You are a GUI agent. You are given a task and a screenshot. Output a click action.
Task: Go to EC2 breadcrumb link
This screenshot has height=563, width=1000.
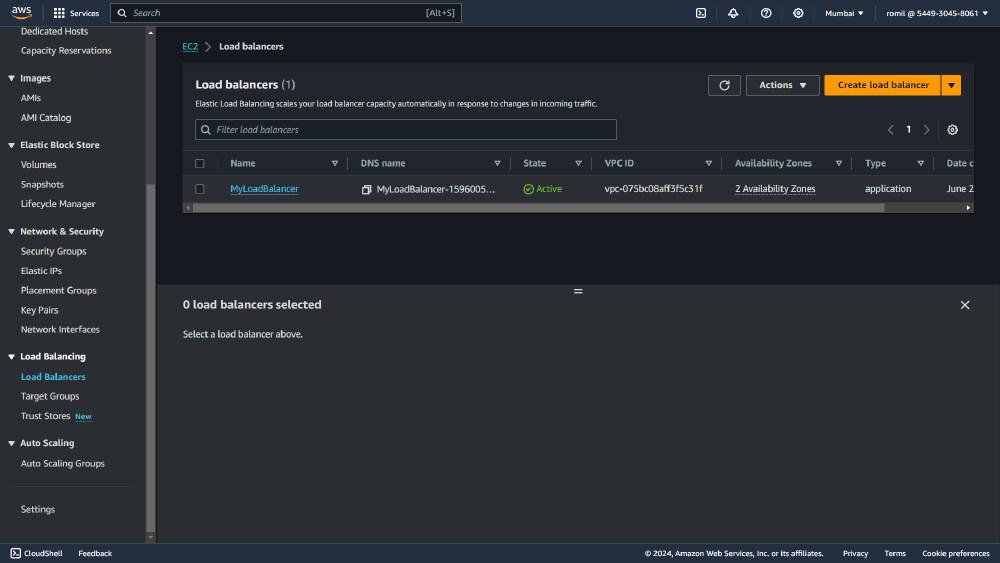pyautogui.click(x=190, y=47)
